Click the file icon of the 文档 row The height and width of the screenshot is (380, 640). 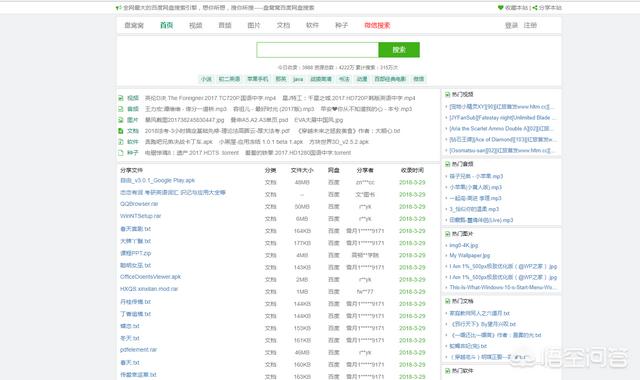point(121,131)
